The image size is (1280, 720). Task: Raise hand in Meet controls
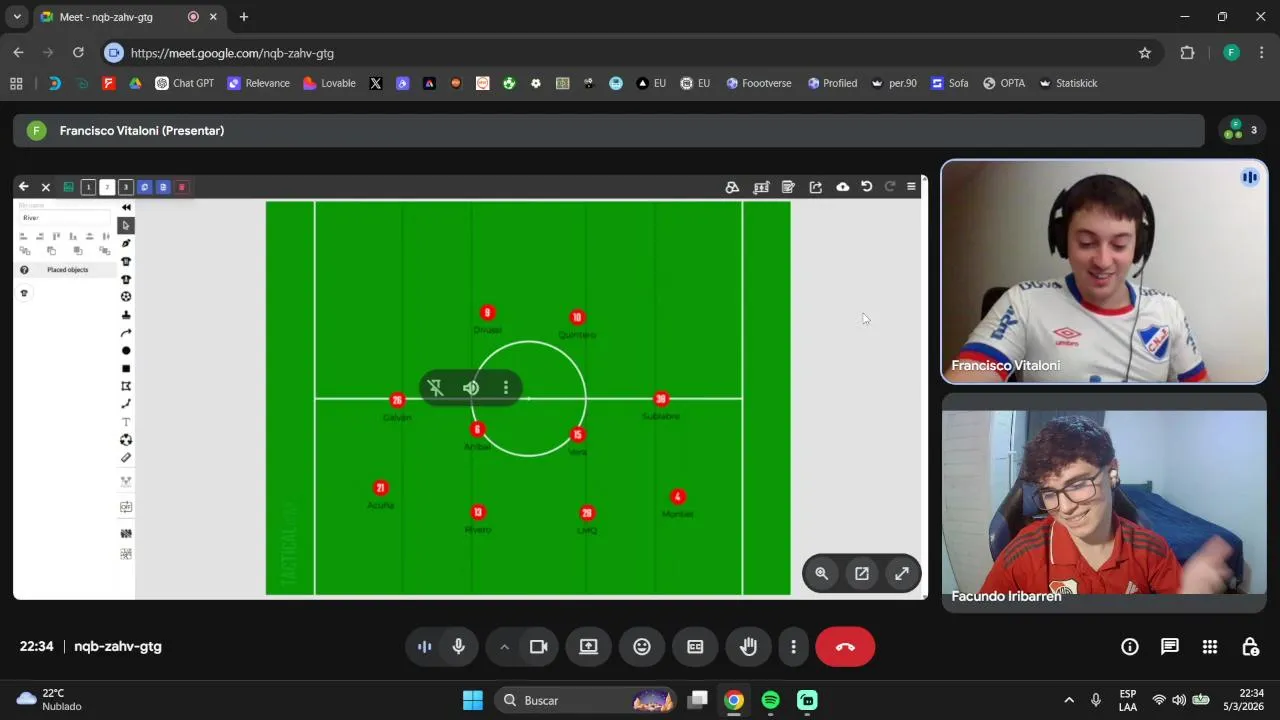click(x=748, y=647)
